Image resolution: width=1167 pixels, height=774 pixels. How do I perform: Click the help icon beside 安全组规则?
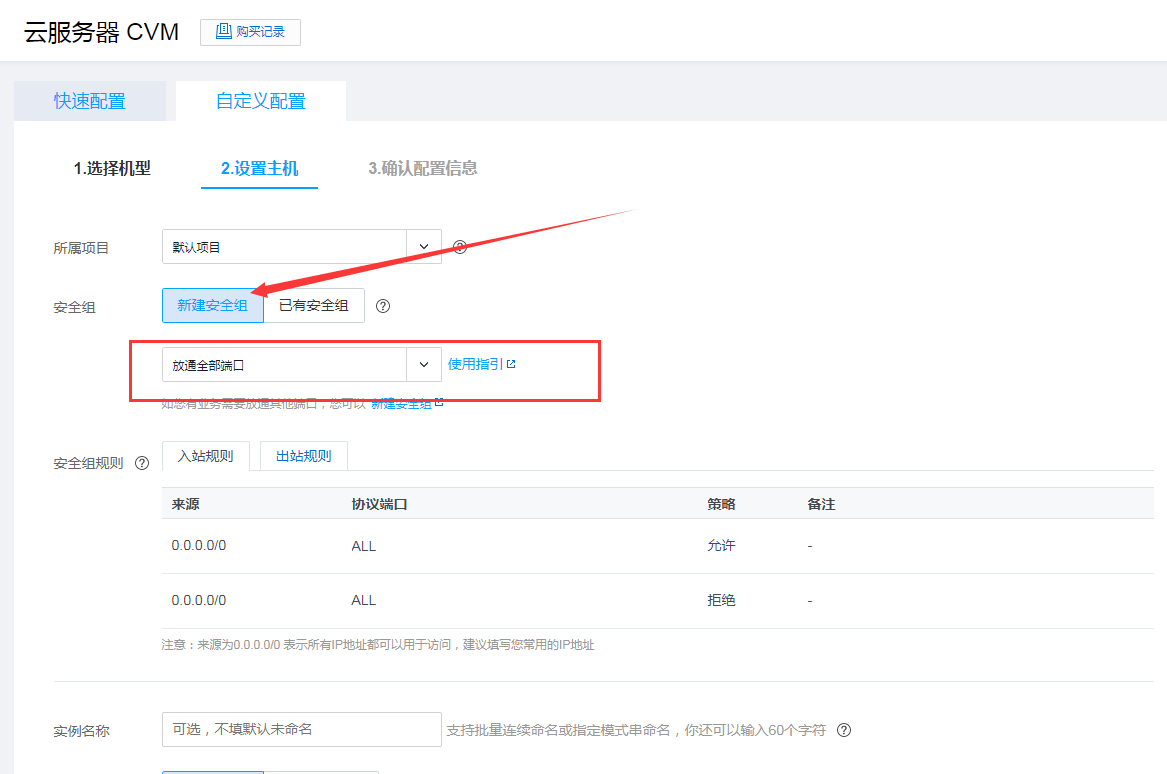141,463
